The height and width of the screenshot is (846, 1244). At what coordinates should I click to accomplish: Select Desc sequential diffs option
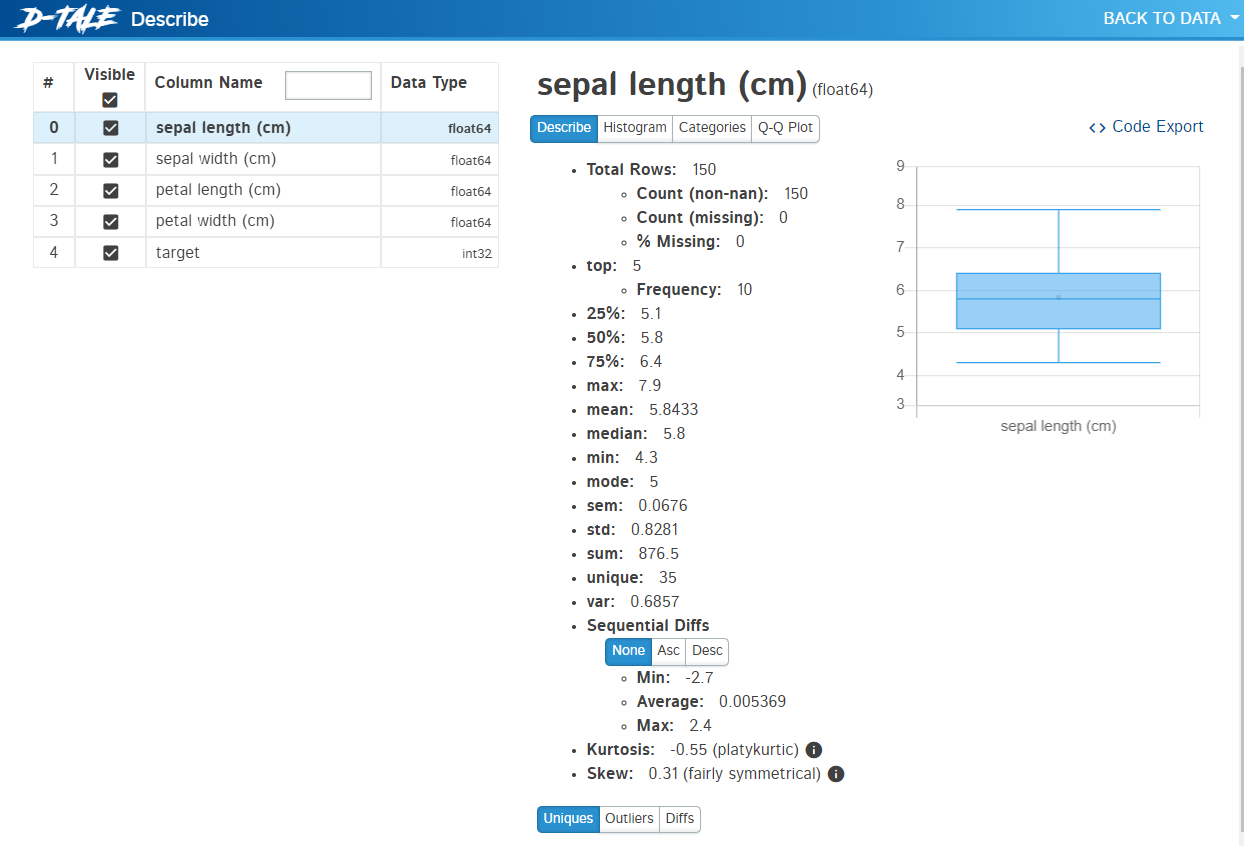pos(707,651)
